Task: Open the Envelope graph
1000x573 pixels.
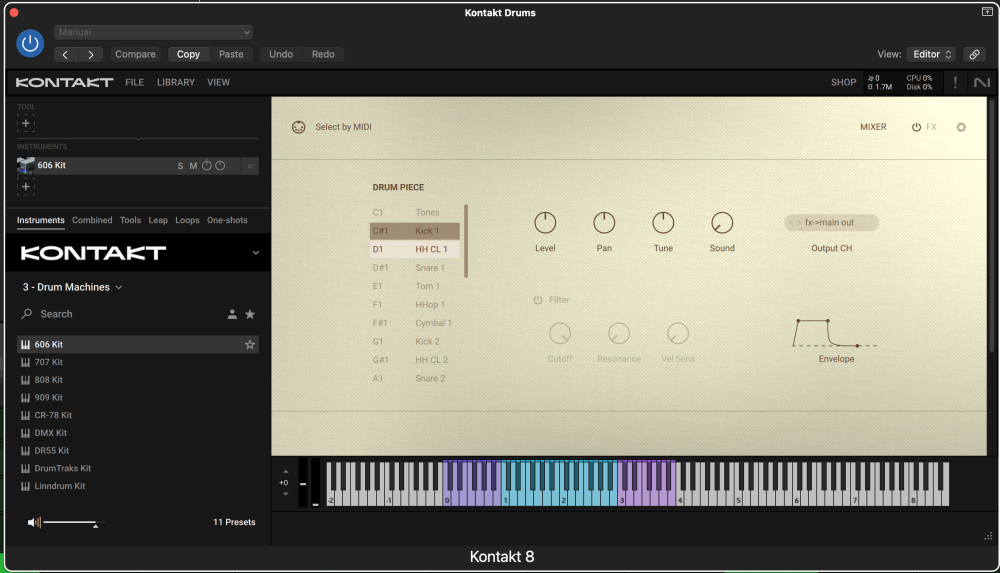Action: pyautogui.click(x=835, y=332)
